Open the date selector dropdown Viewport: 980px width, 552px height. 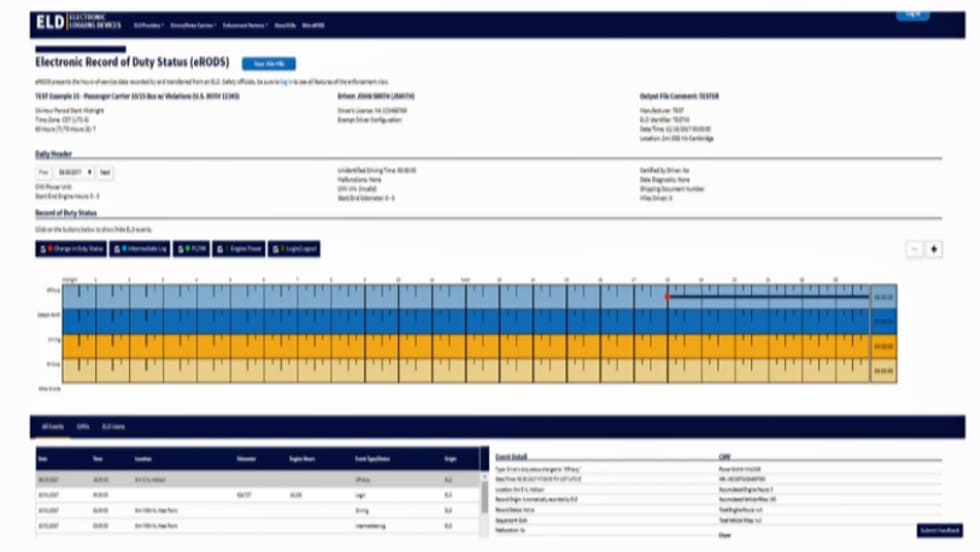click(x=74, y=172)
